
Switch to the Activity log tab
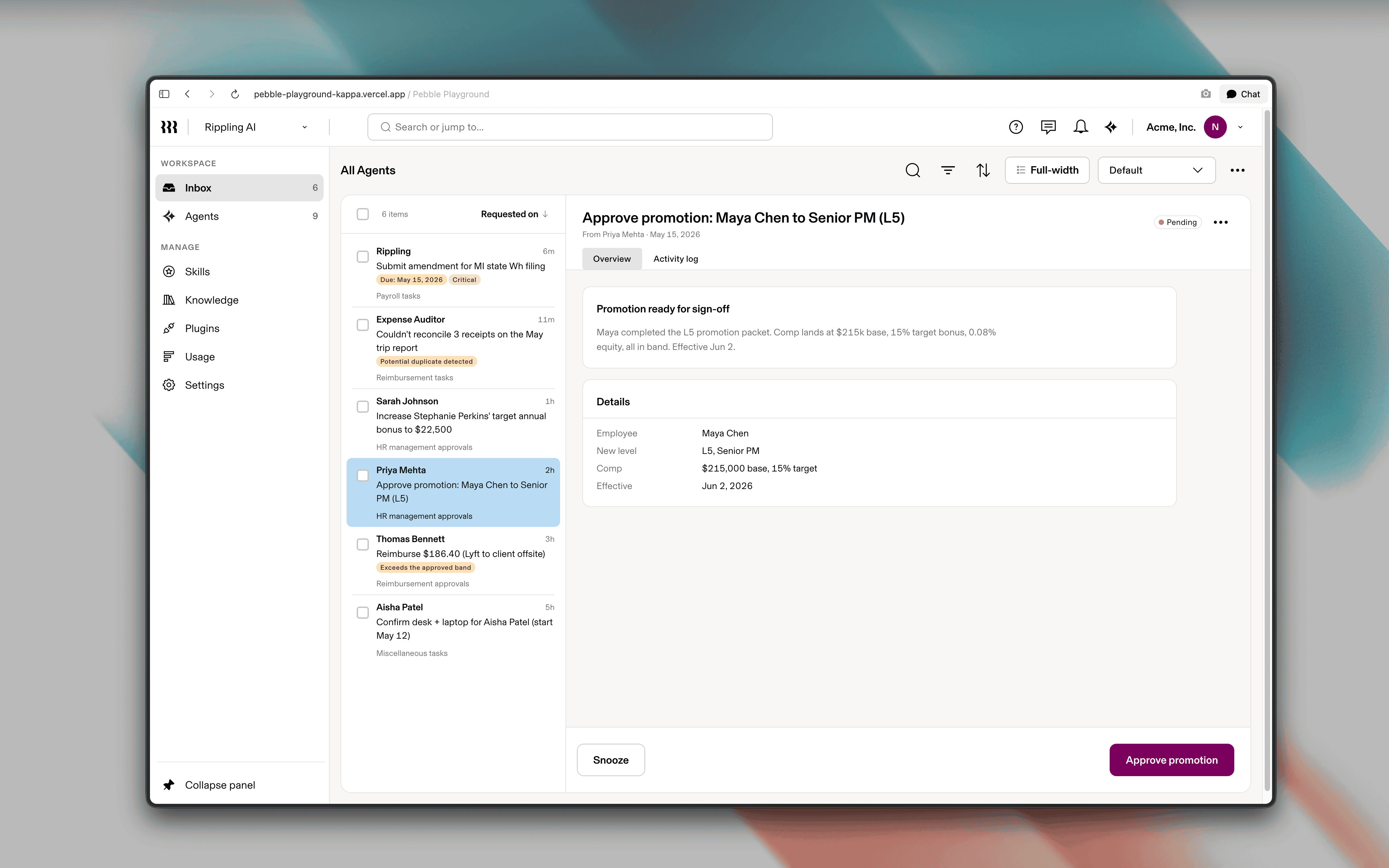[x=676, y=259]
